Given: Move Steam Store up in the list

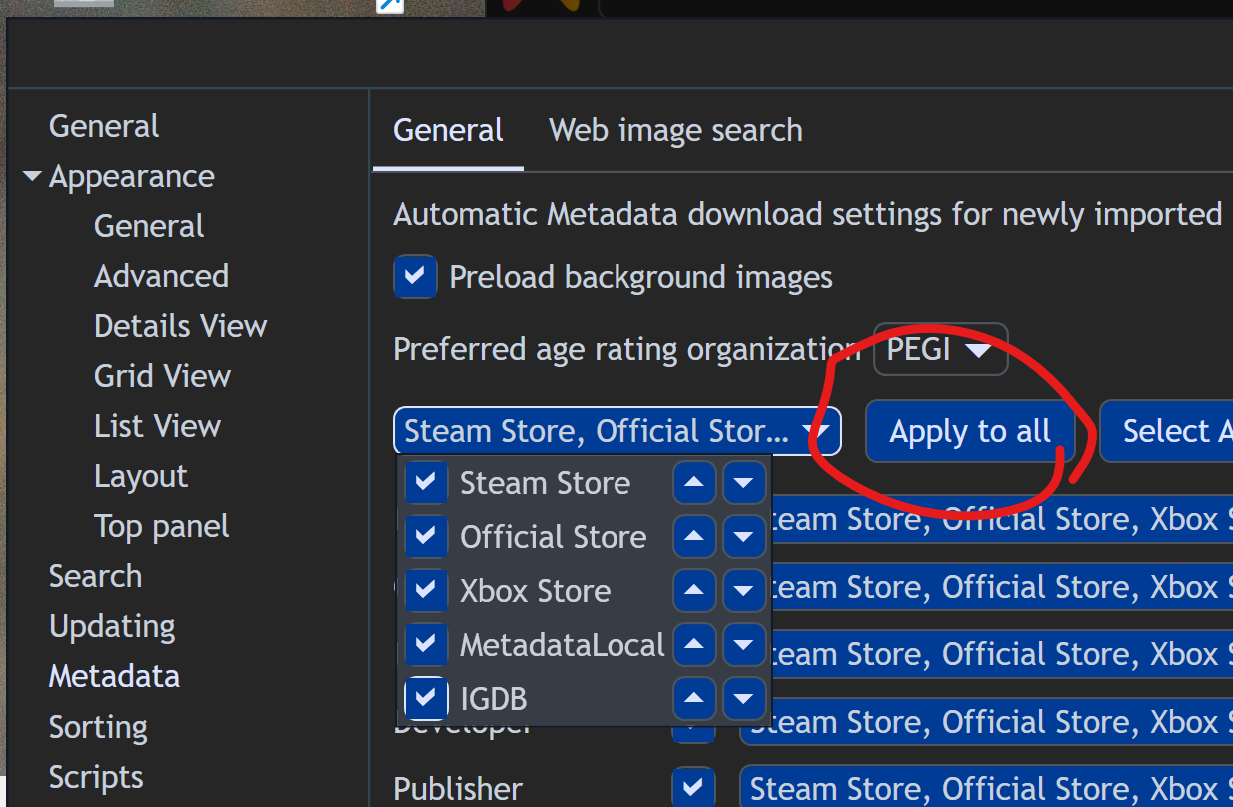Looking at the screenshot, I should coord(695,483).
